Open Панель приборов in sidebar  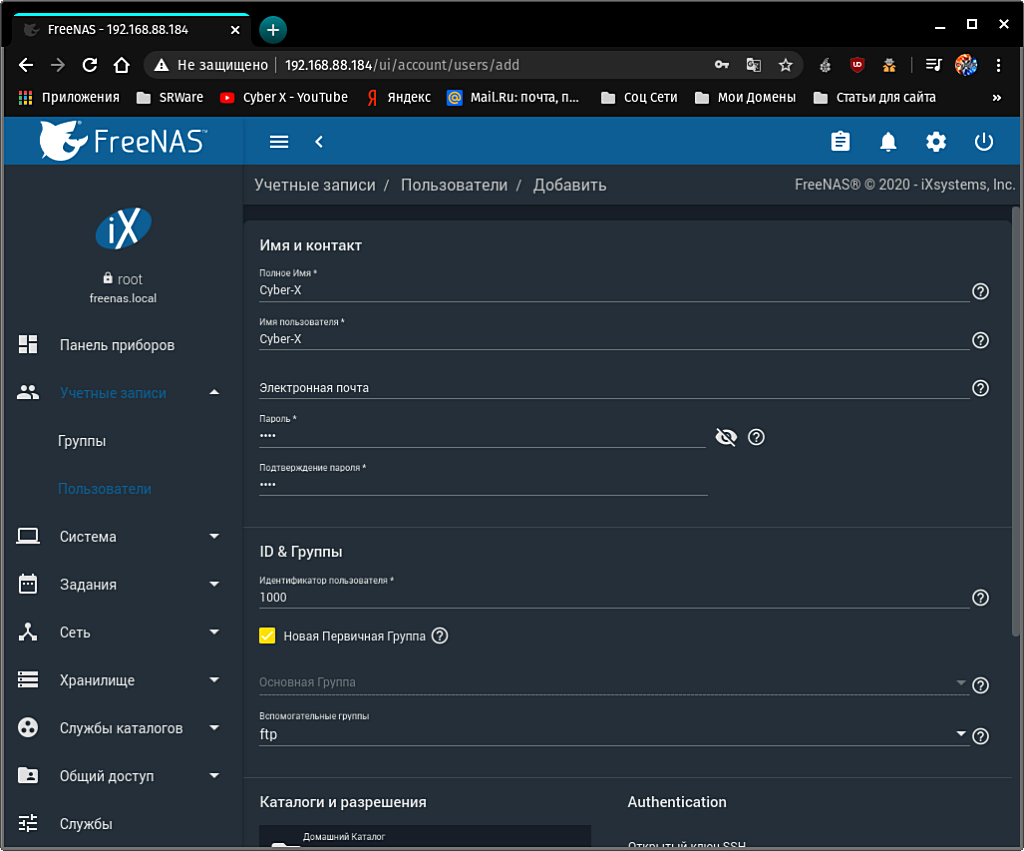[x=116, y=345]
